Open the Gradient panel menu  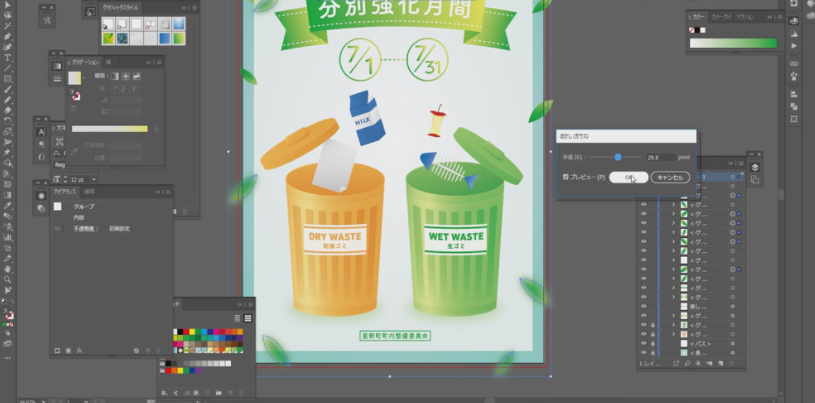click(x=159, y=62)
